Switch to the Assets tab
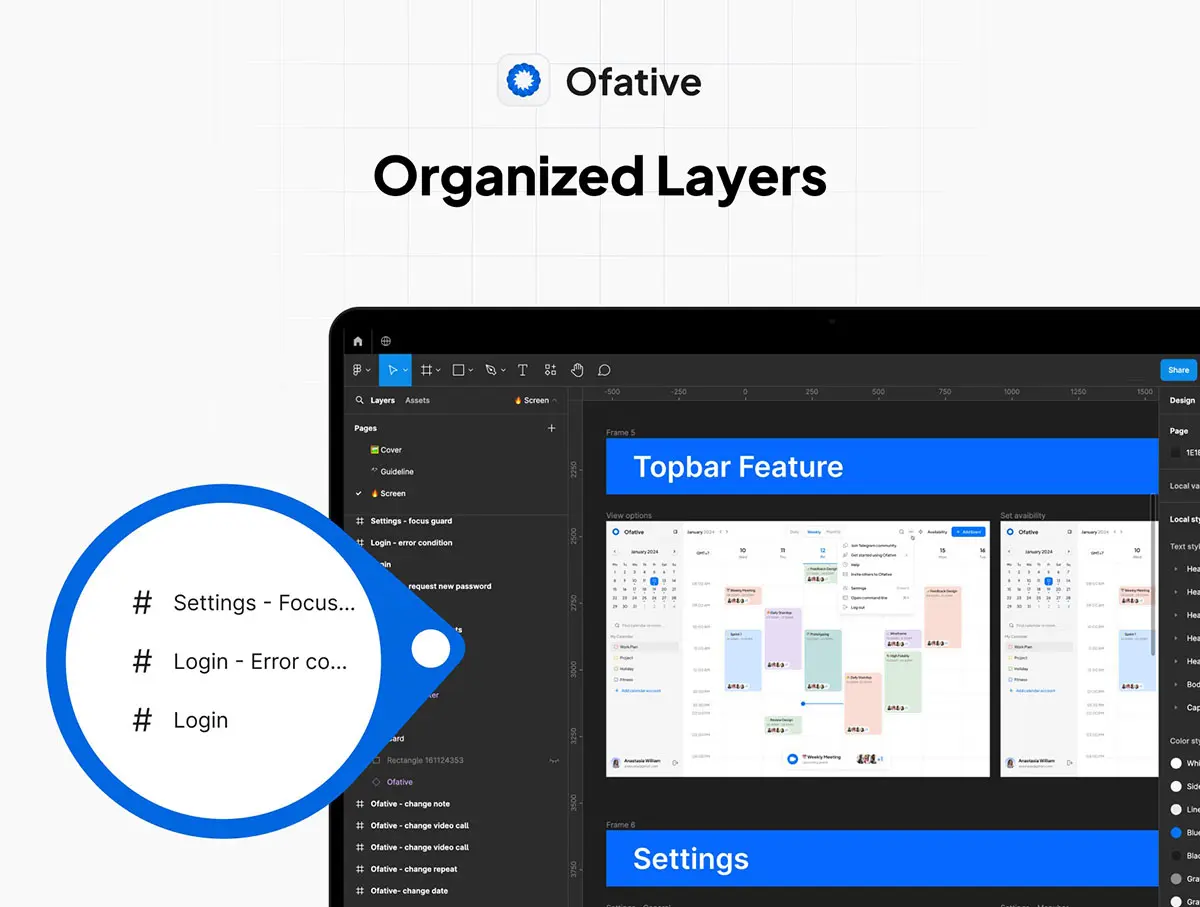1200x907 pixels. (x=417, y=400)
